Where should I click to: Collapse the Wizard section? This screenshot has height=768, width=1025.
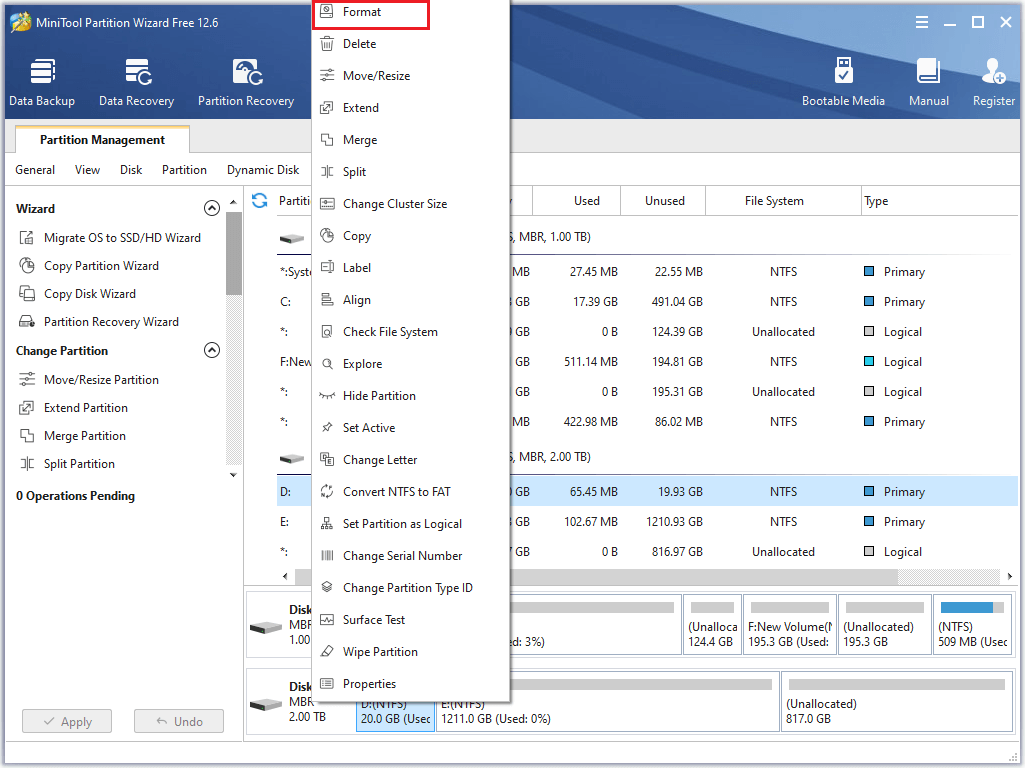coord(212,208)
